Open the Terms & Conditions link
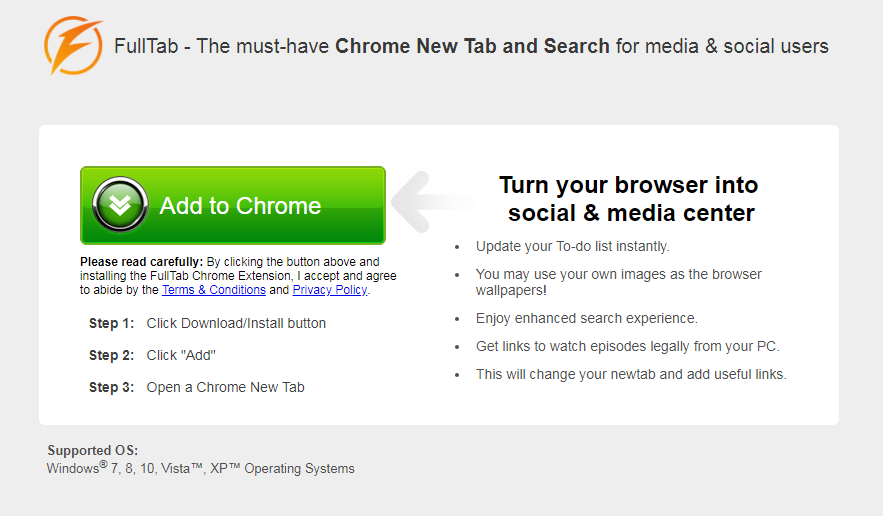The width and height of the screenshot is (883, 516). click(x=214, y=290)
